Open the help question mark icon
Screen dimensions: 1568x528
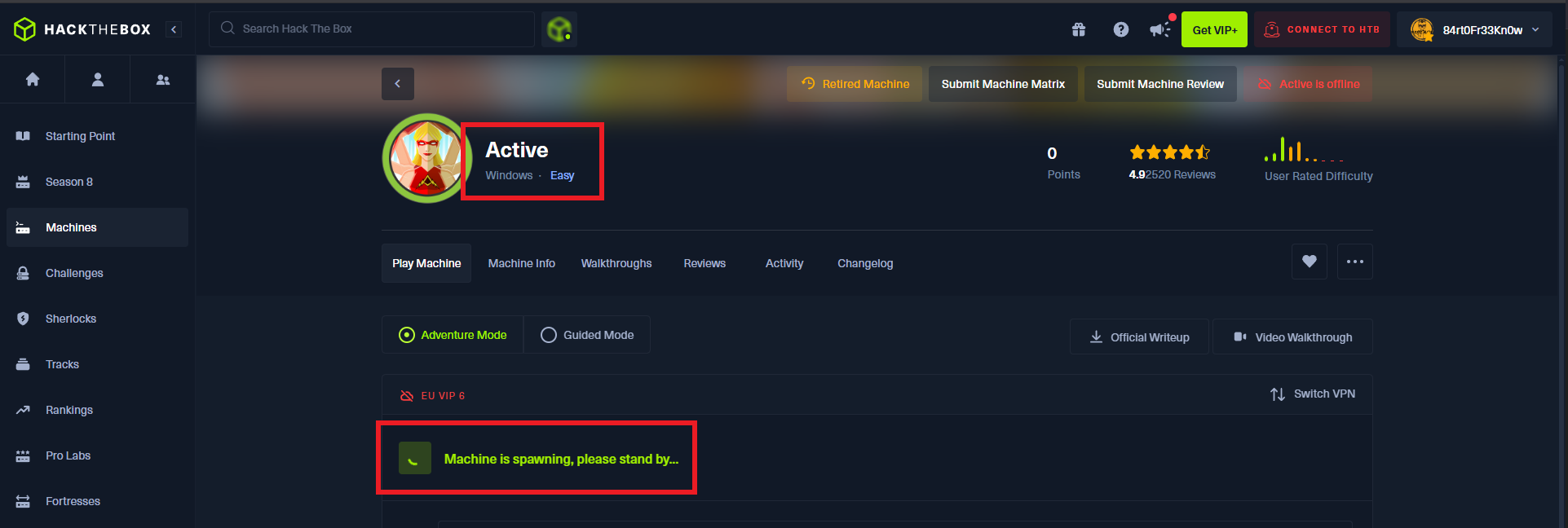click(x=1121, y=29)
